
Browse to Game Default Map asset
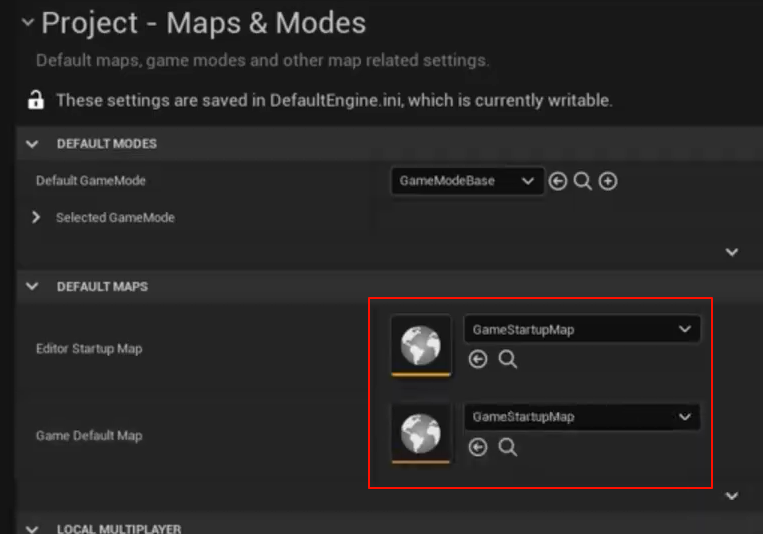(x=508, y=447)
